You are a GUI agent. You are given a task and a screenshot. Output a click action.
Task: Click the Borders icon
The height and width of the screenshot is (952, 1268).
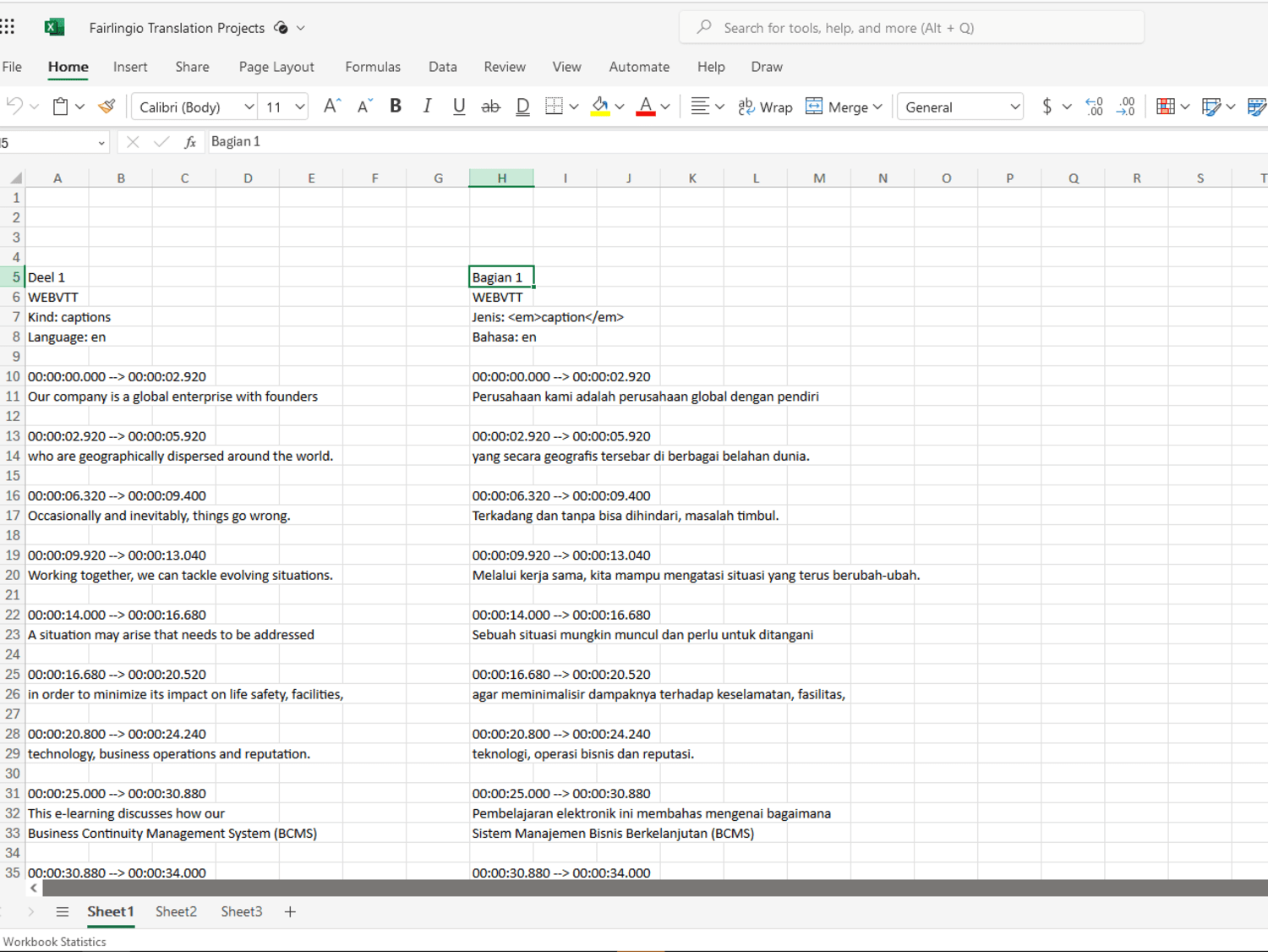click(554, 107)
